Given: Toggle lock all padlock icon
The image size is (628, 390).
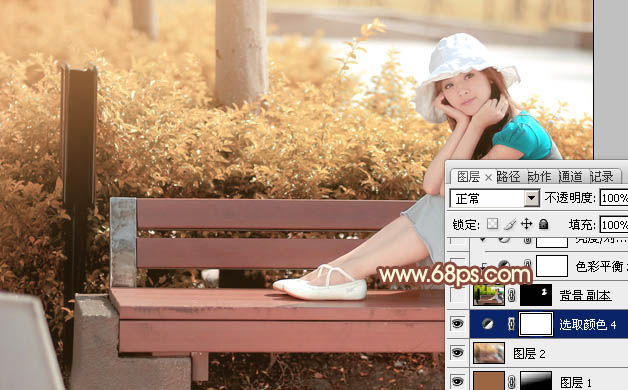Looking at the screenshot, I should 543,224.
